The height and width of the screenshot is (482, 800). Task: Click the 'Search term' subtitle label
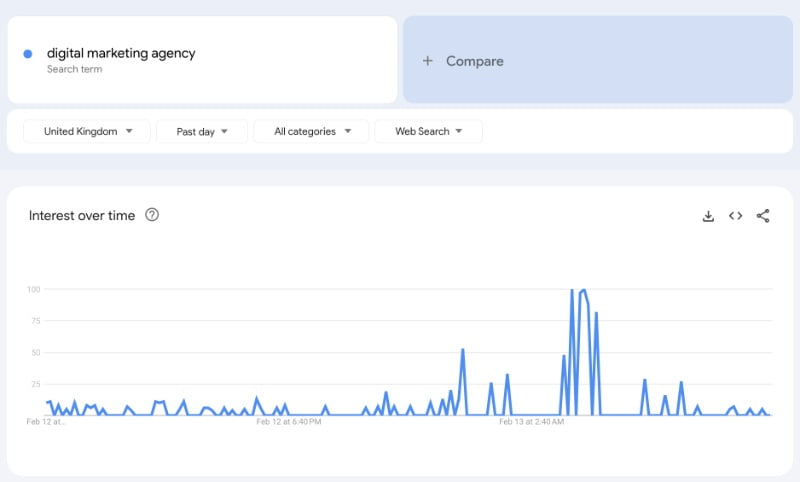coord(74,70)
